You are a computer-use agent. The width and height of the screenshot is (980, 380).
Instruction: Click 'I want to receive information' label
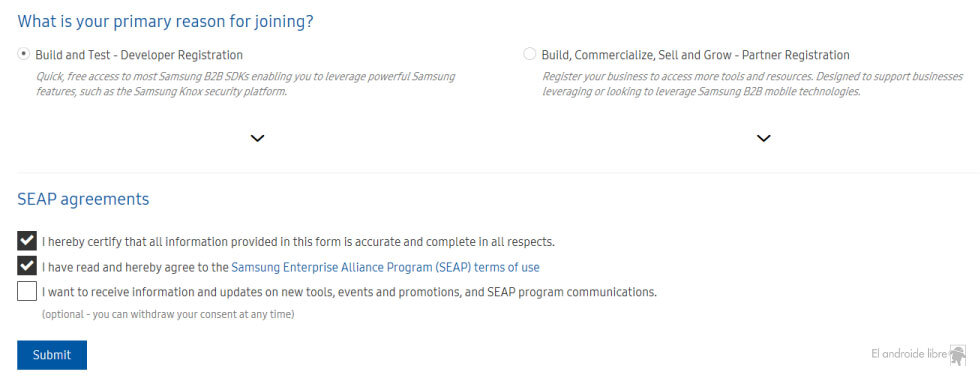pyautogui.click(x=349, y=292)
